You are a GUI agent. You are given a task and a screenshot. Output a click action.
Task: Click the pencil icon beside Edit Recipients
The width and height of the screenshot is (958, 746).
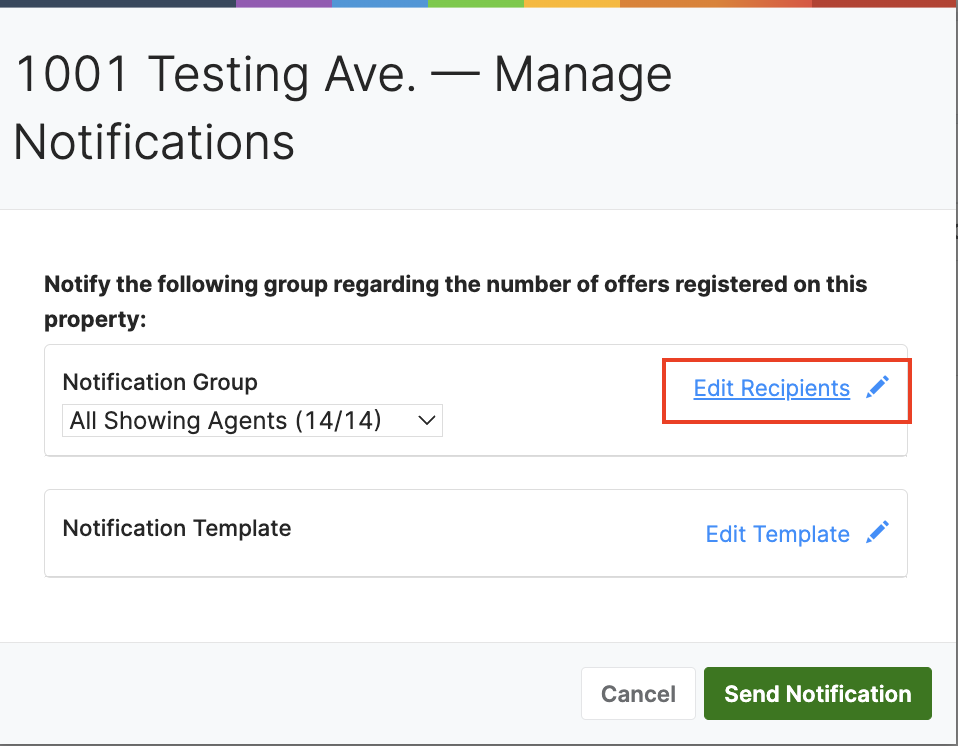pos(877,387)
